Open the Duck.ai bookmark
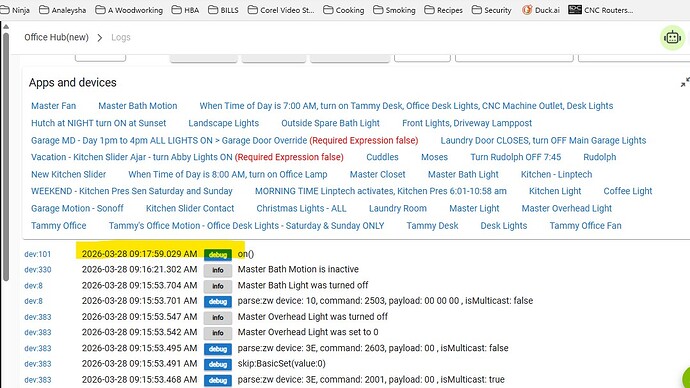Screen dimensions: 690x388 click(x=541, y=10)
